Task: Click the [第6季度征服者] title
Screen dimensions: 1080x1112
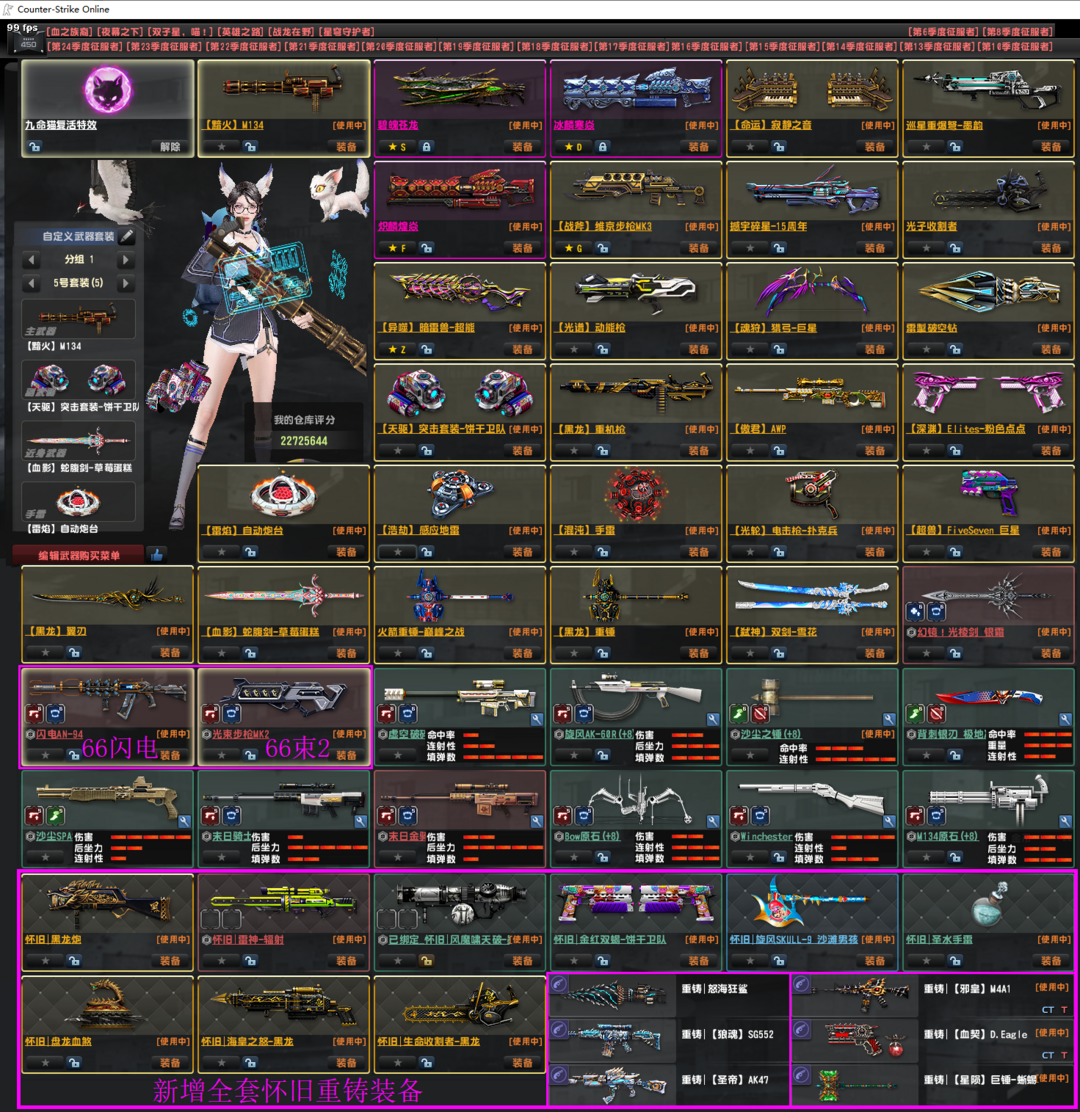Action: 942,32
